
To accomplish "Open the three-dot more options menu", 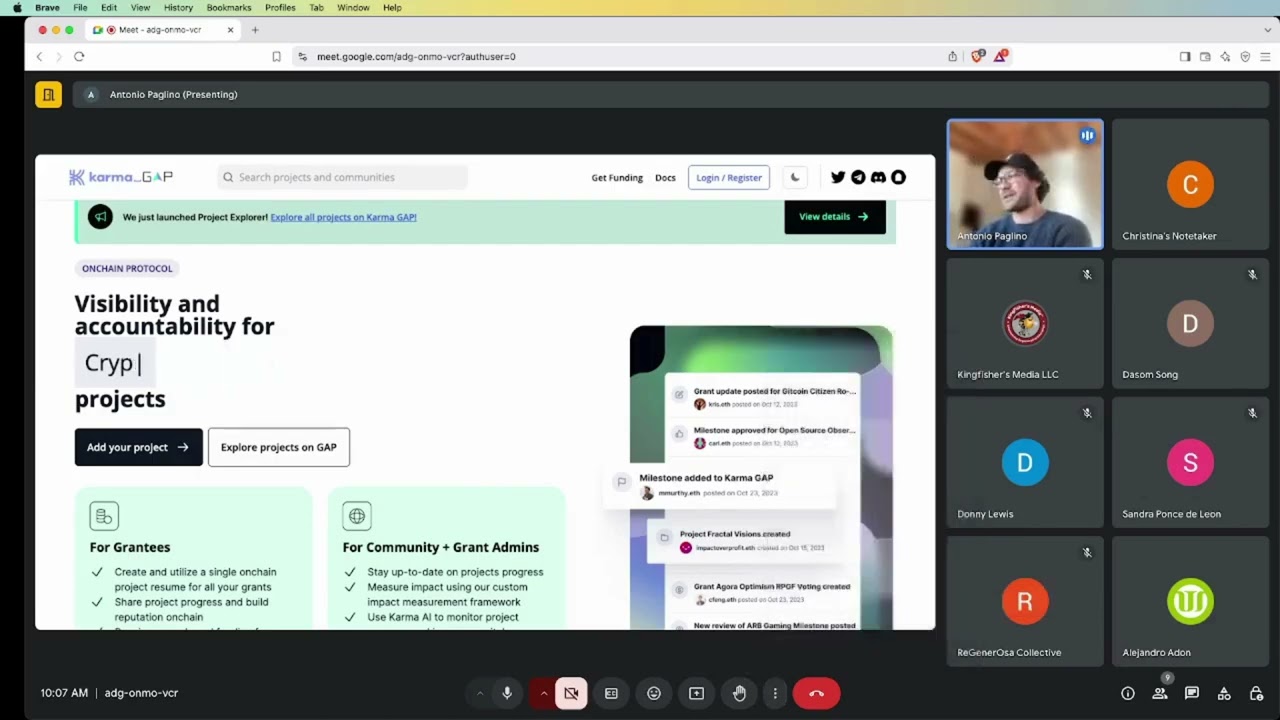I will pos(775,693).
